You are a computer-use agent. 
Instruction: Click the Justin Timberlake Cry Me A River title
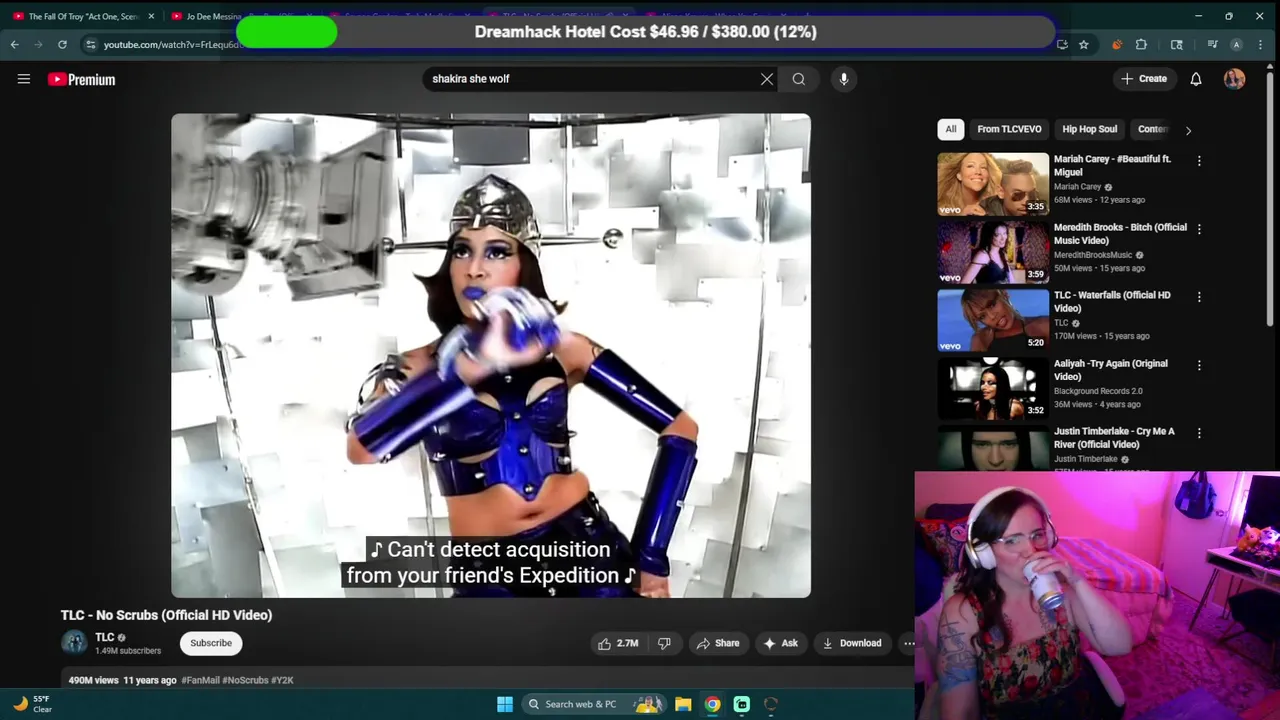coord(1114,437)
